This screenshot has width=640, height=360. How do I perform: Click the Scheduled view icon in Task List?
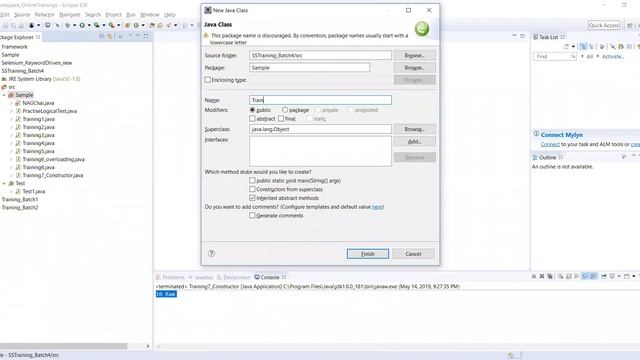(591, 47)
